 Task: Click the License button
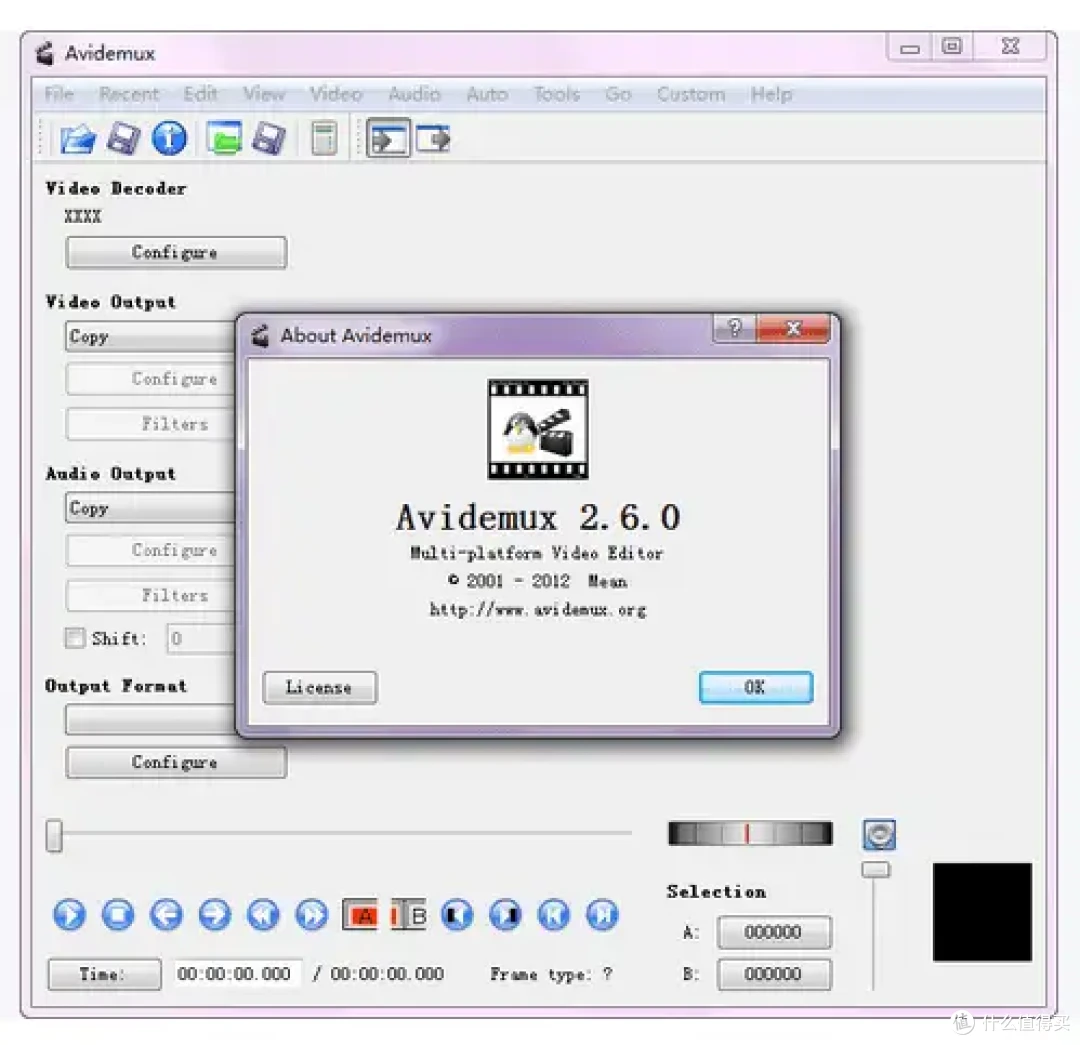(x=320, y=687)
